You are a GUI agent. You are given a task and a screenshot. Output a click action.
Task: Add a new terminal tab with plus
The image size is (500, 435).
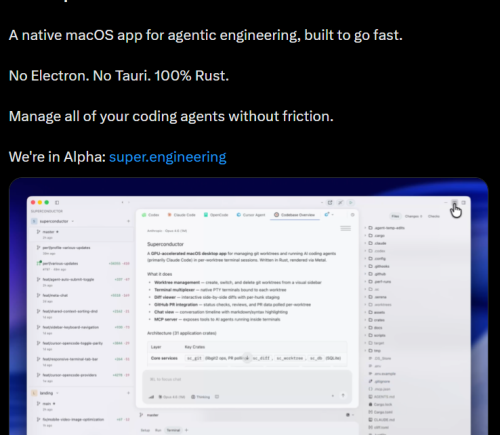(x=186, y=430)
